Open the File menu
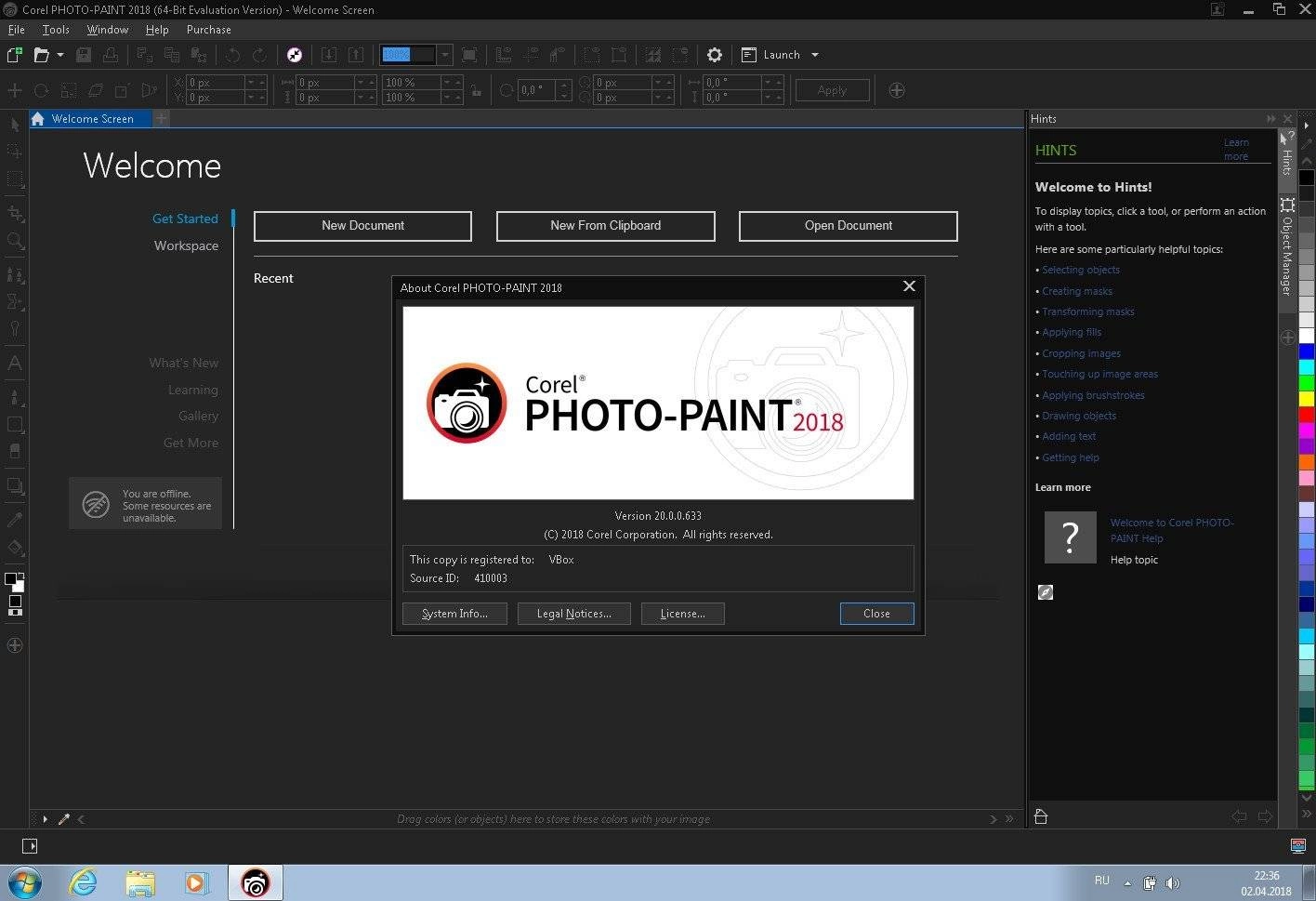The height and width of the screenshot is (901, 1316). (x=16, y=30)
